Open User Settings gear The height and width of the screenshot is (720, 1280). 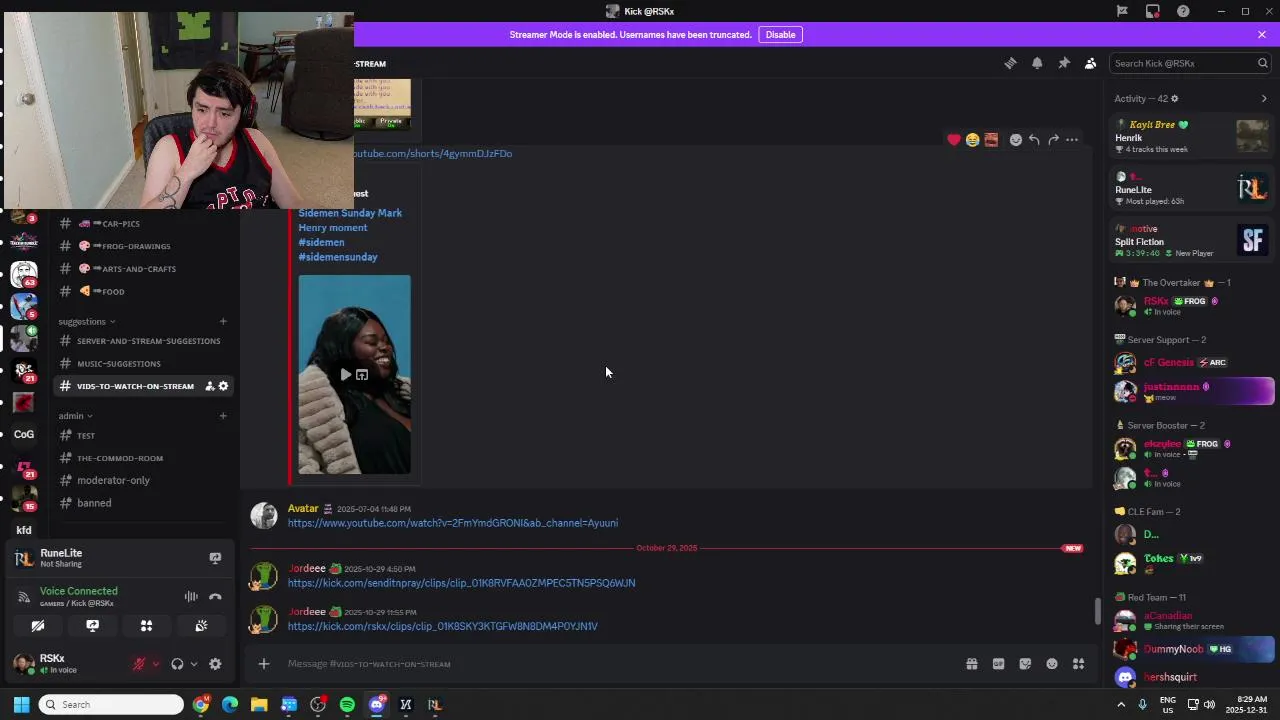(215, 664)
